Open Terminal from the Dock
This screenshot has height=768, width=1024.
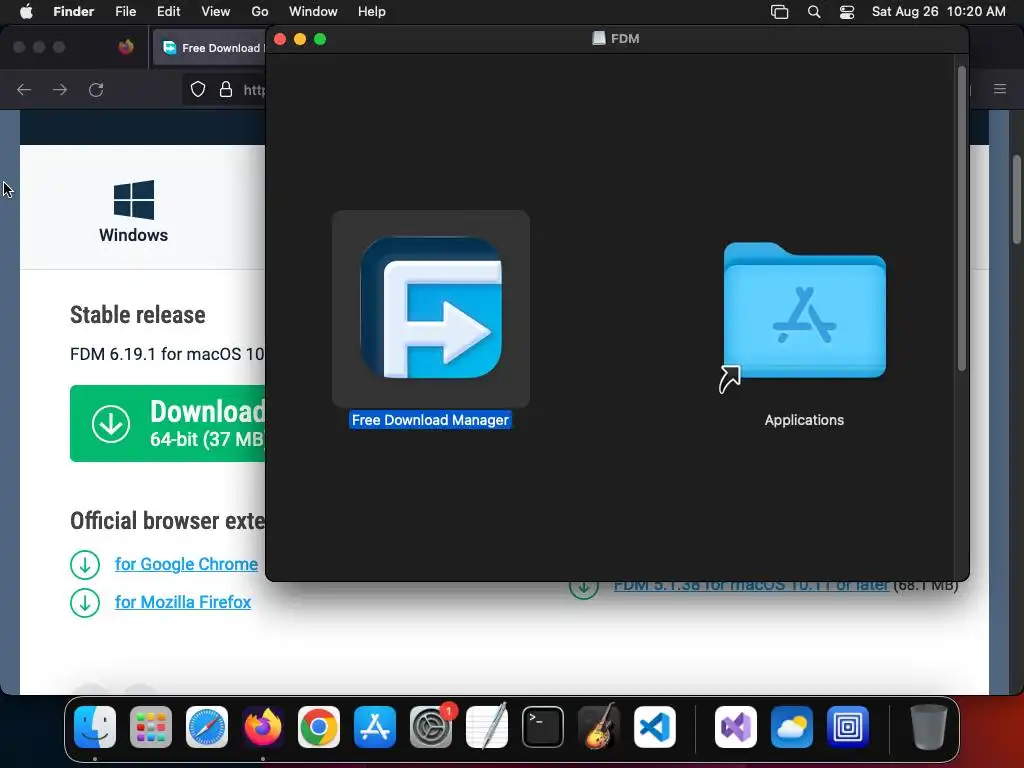coord(543,727)
